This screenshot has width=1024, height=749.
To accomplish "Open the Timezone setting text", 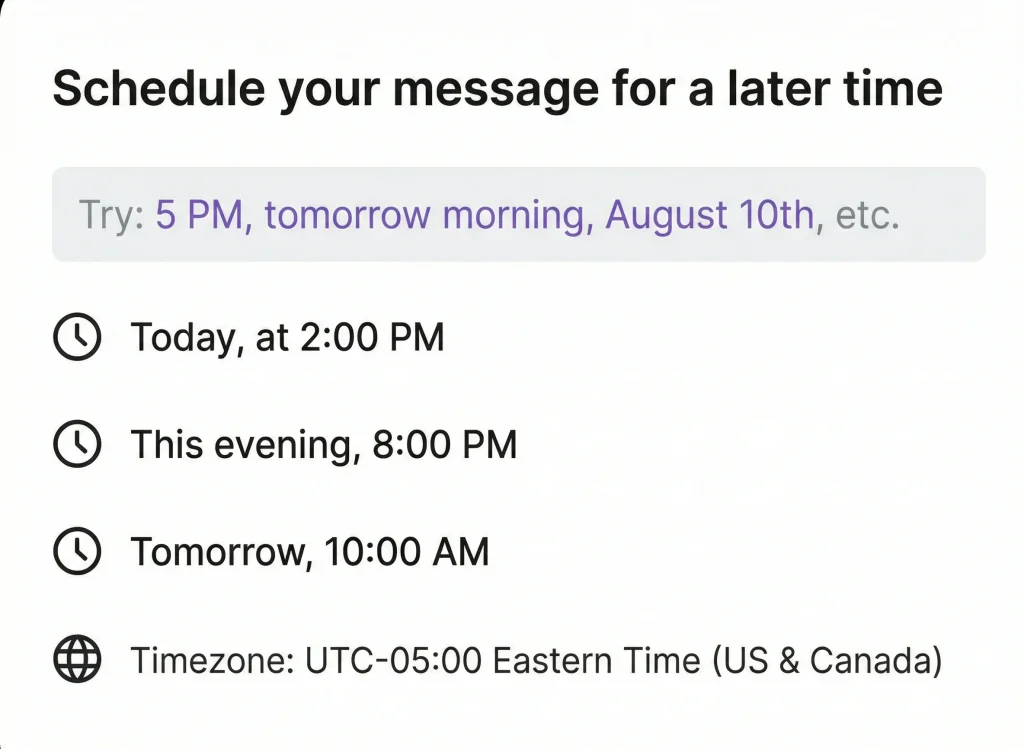I will 536,660.
